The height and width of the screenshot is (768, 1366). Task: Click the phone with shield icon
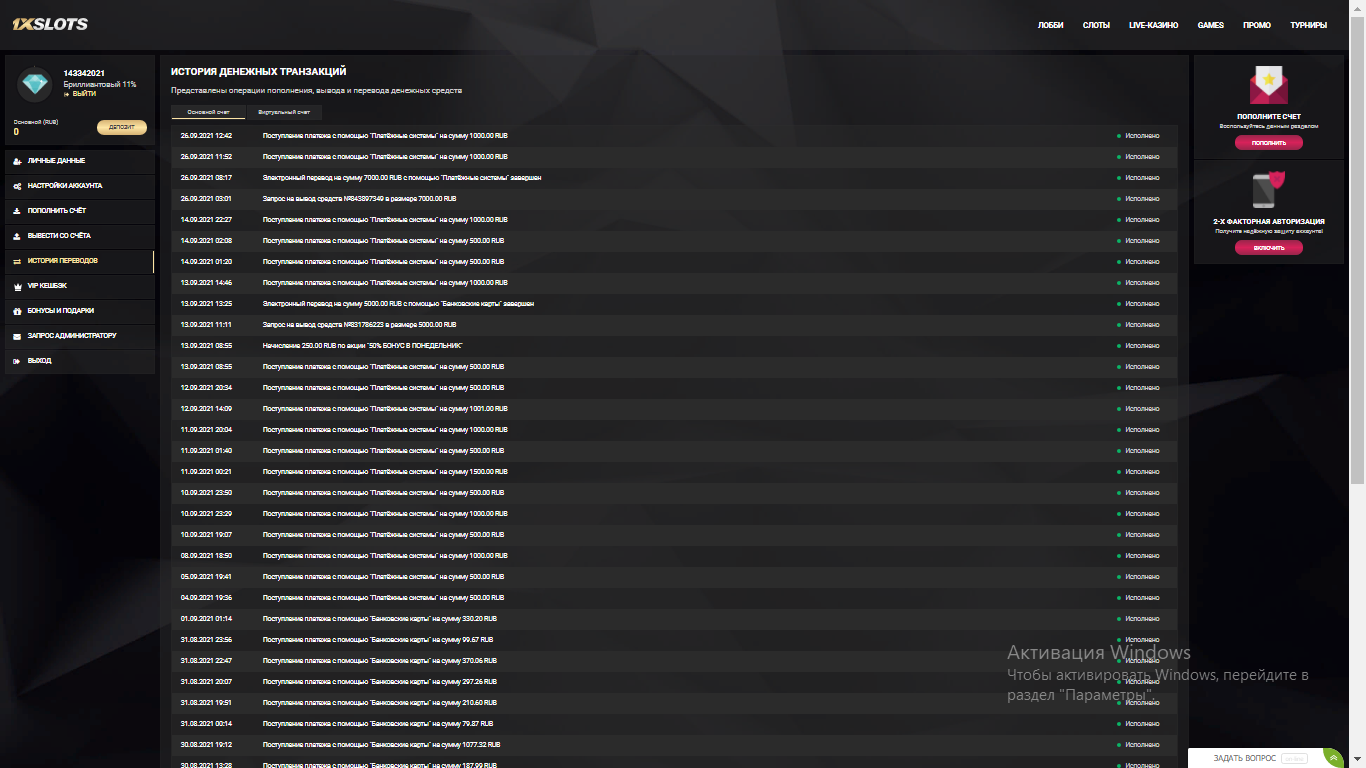coord(1268,189)
